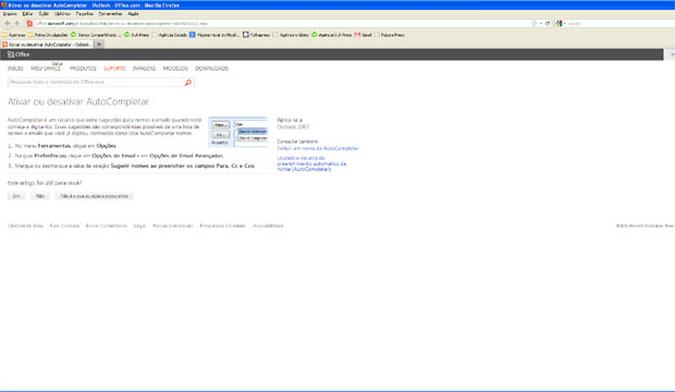Open the Exibir menu
The width and height of the screenshot is (675, 392).
tap(43, 14)
